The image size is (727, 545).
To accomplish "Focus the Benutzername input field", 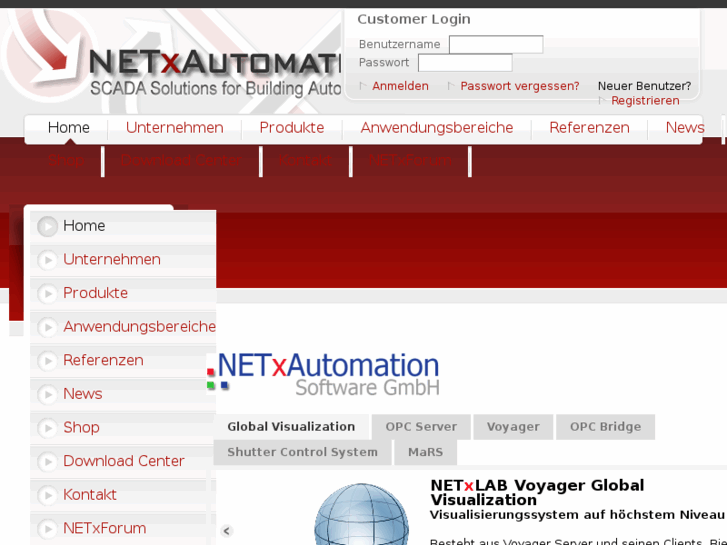I will (x=496, y=45).
